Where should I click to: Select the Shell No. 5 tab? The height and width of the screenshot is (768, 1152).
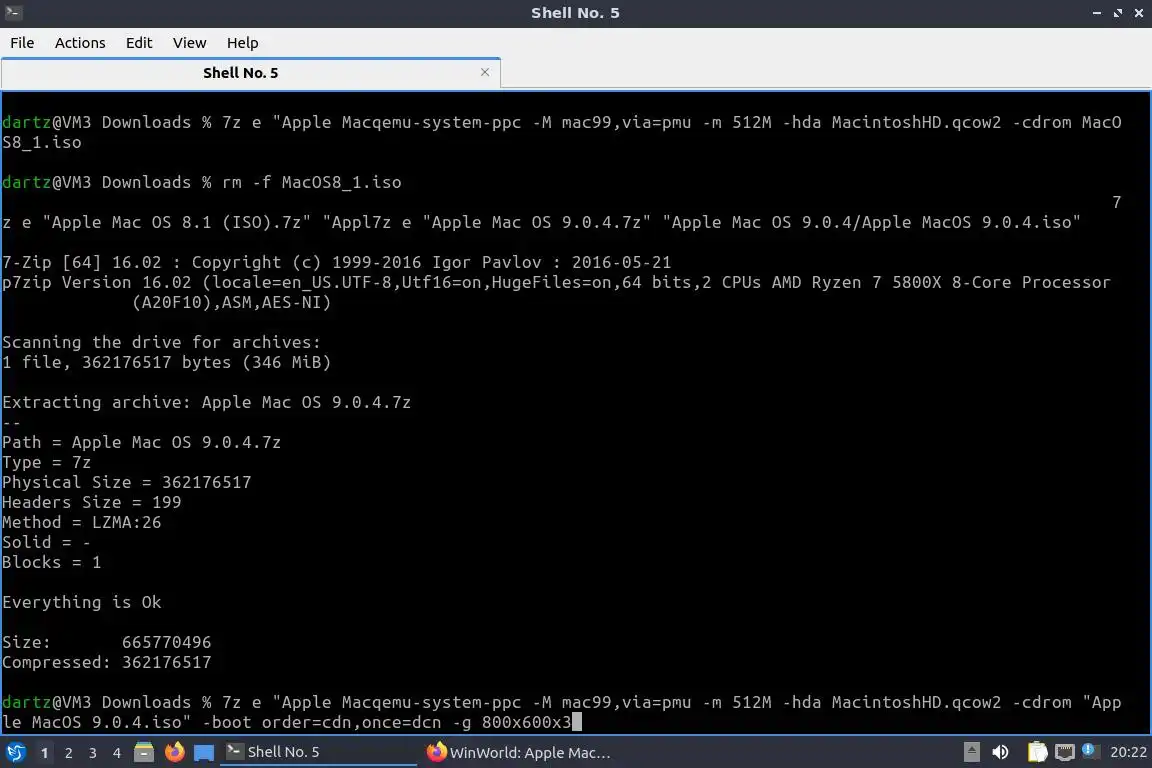tap(251, 73)
